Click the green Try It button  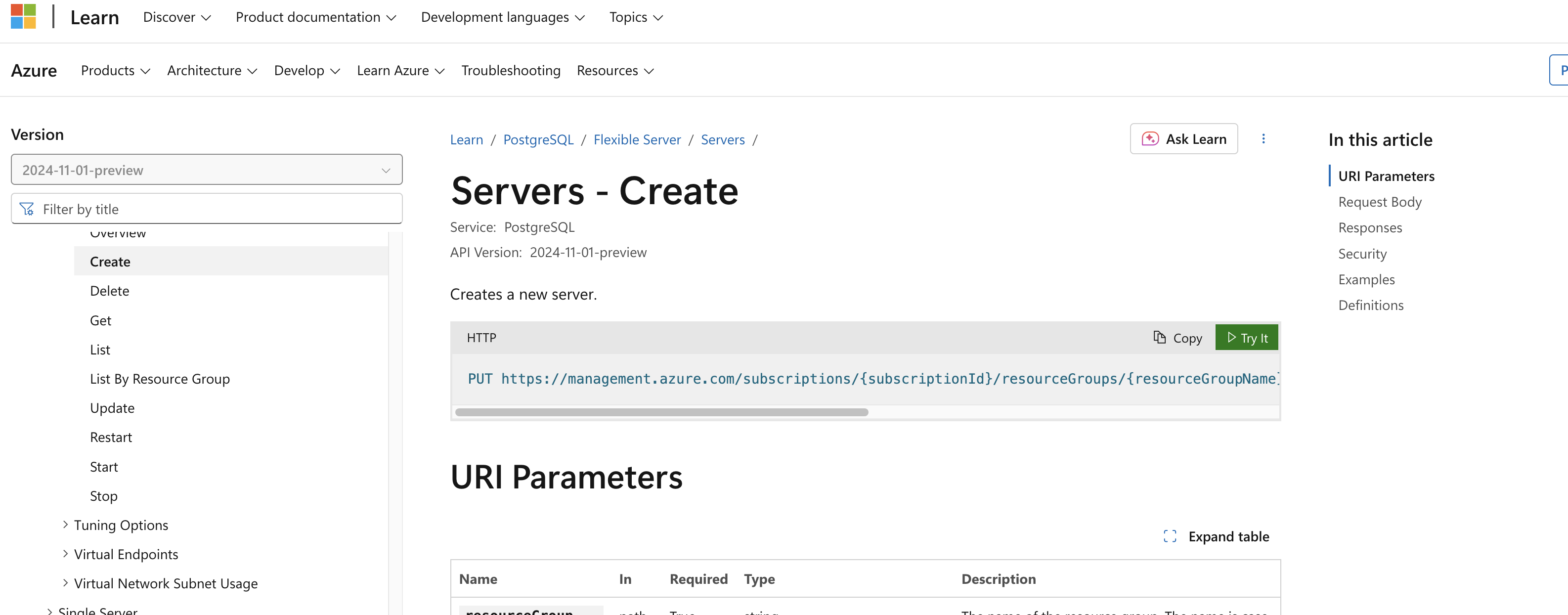click(1246, 337)
